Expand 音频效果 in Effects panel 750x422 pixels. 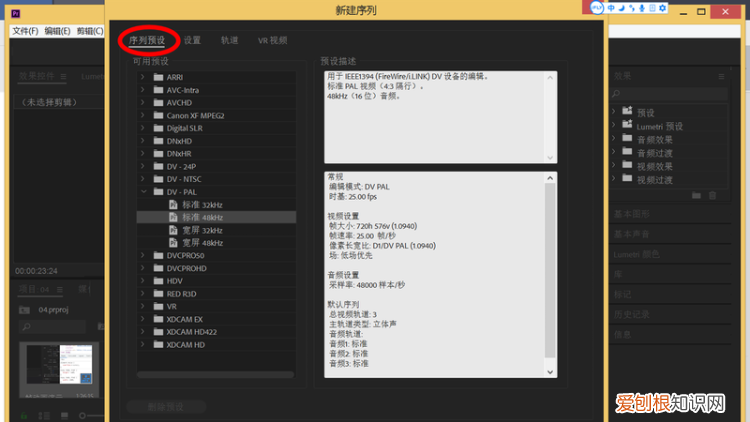coord(614,138)
